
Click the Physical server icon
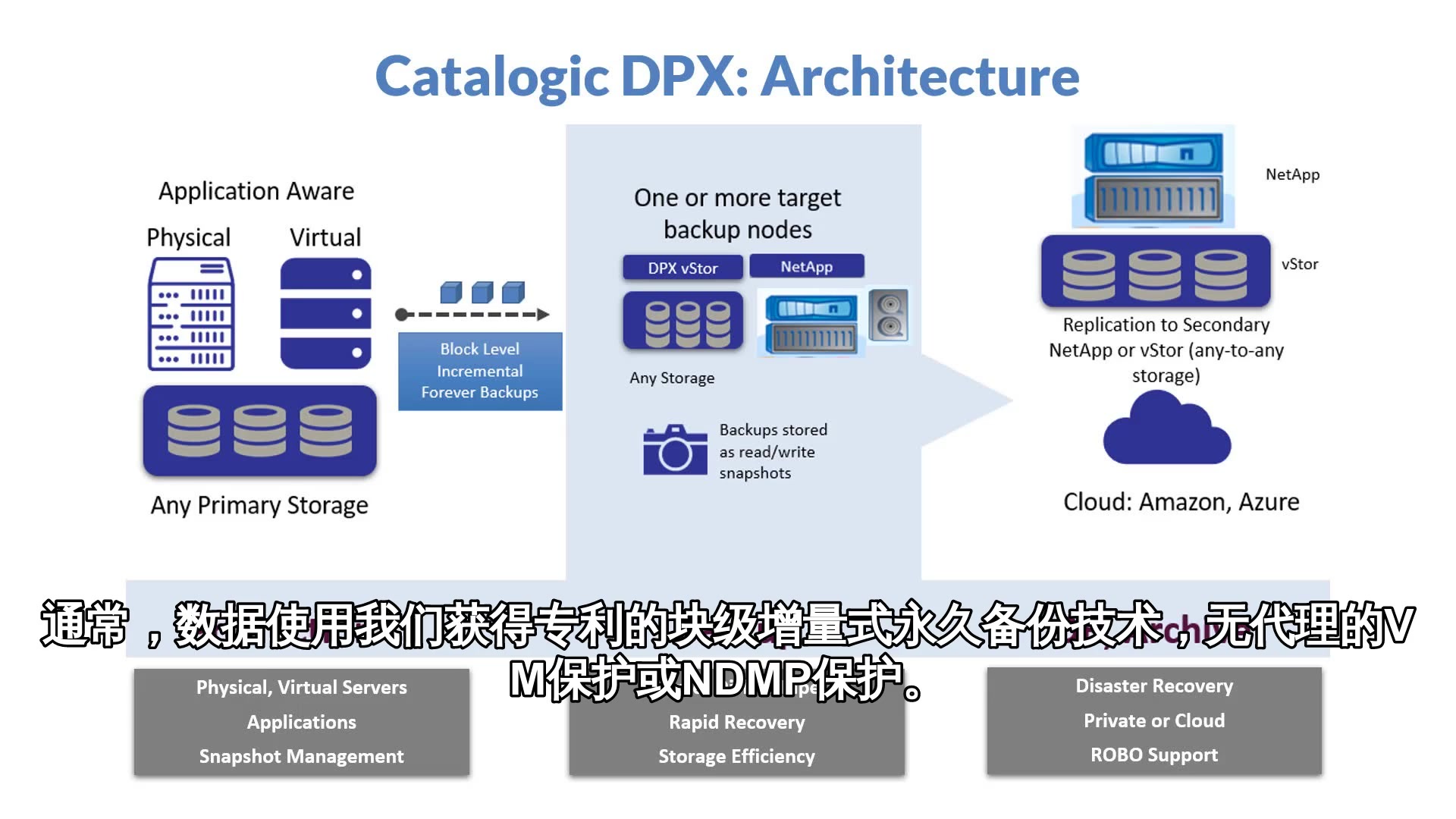(x=192, y=320)
